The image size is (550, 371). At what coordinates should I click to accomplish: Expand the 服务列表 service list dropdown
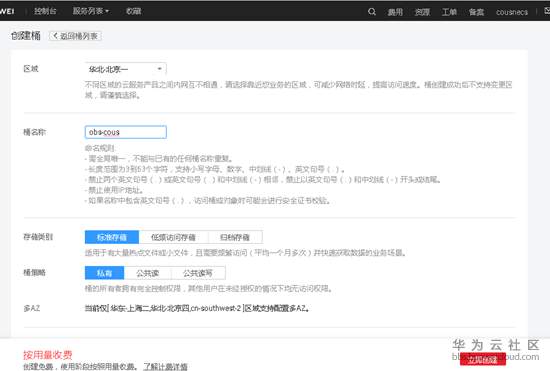point(91,11)
